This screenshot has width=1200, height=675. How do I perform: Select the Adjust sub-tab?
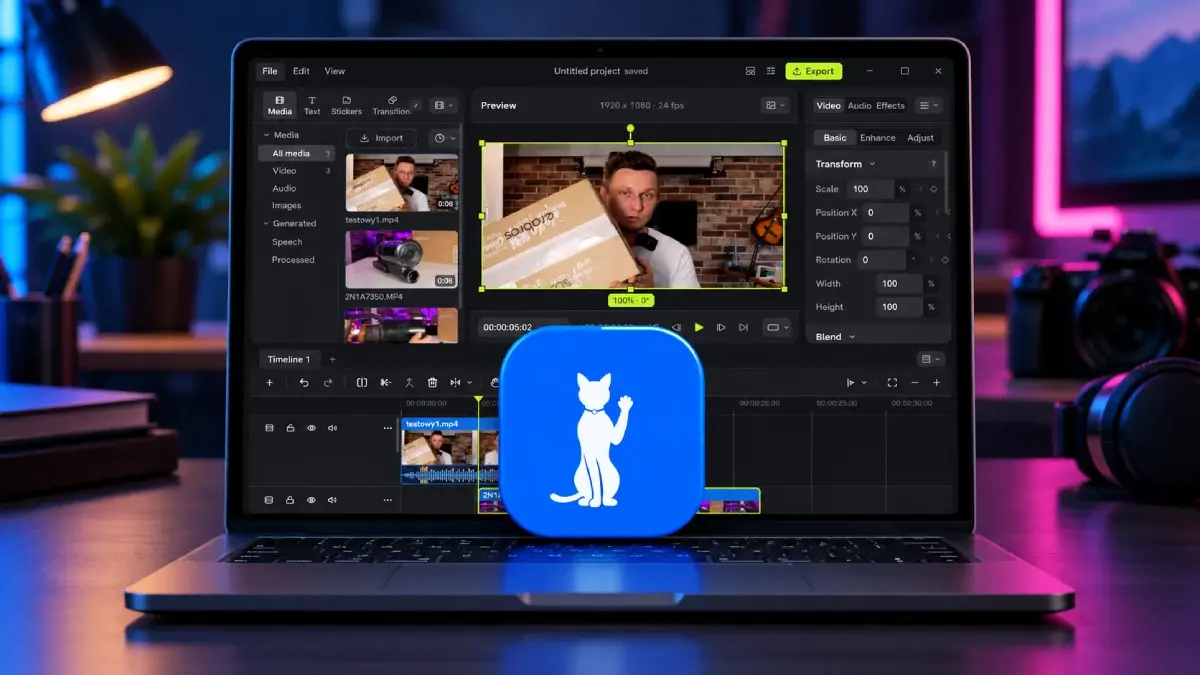(x=920, y=138)
